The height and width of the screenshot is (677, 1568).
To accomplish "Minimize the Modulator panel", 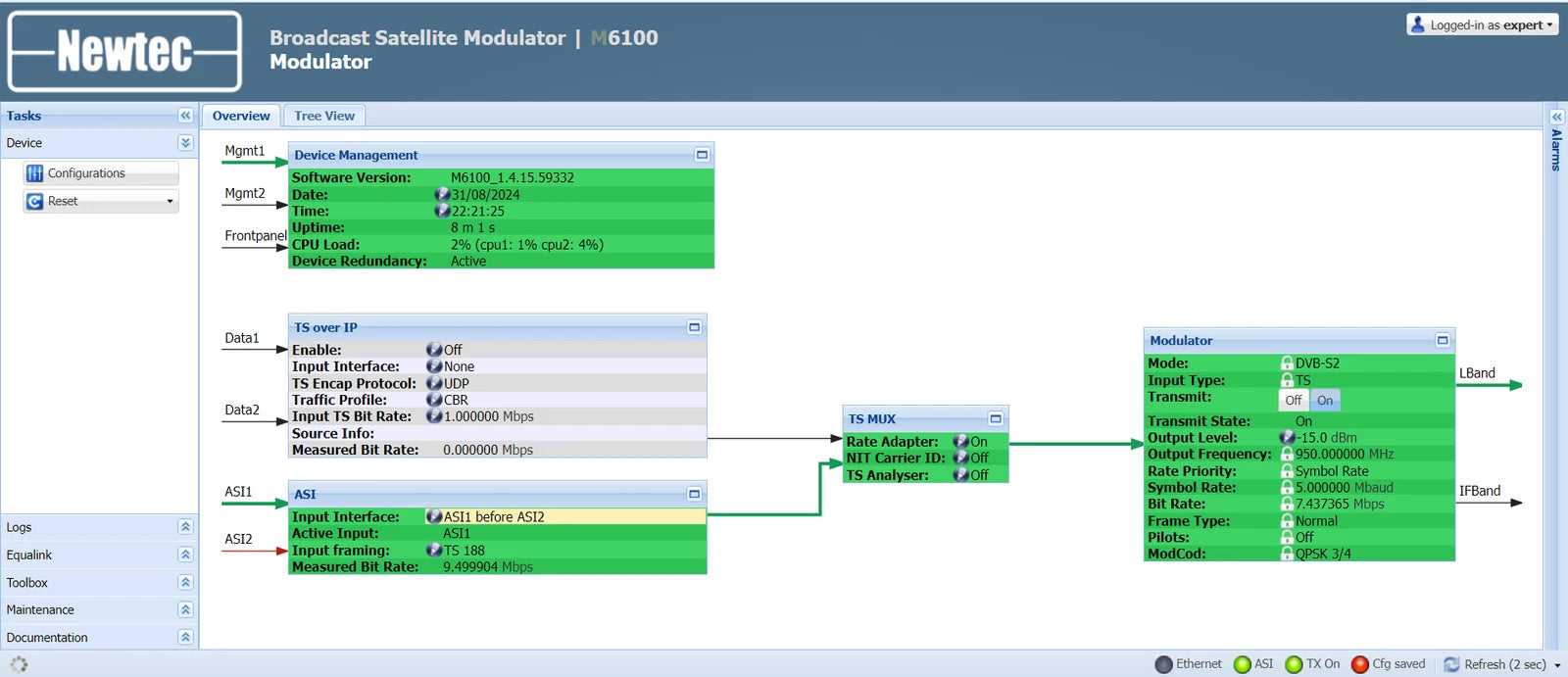I will (1443, 340).
